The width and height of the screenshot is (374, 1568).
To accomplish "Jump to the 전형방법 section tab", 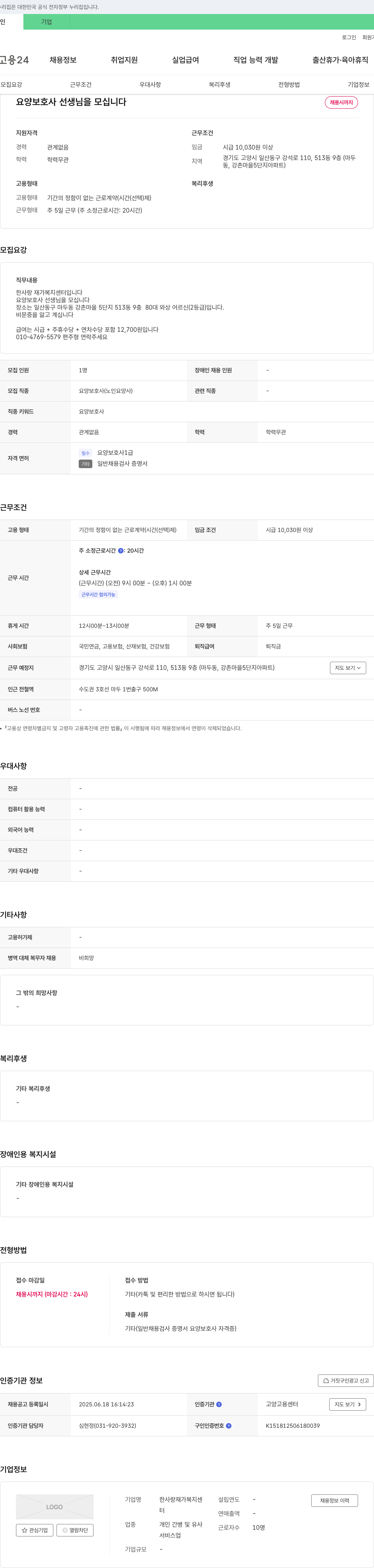I will tap(289, 85).
